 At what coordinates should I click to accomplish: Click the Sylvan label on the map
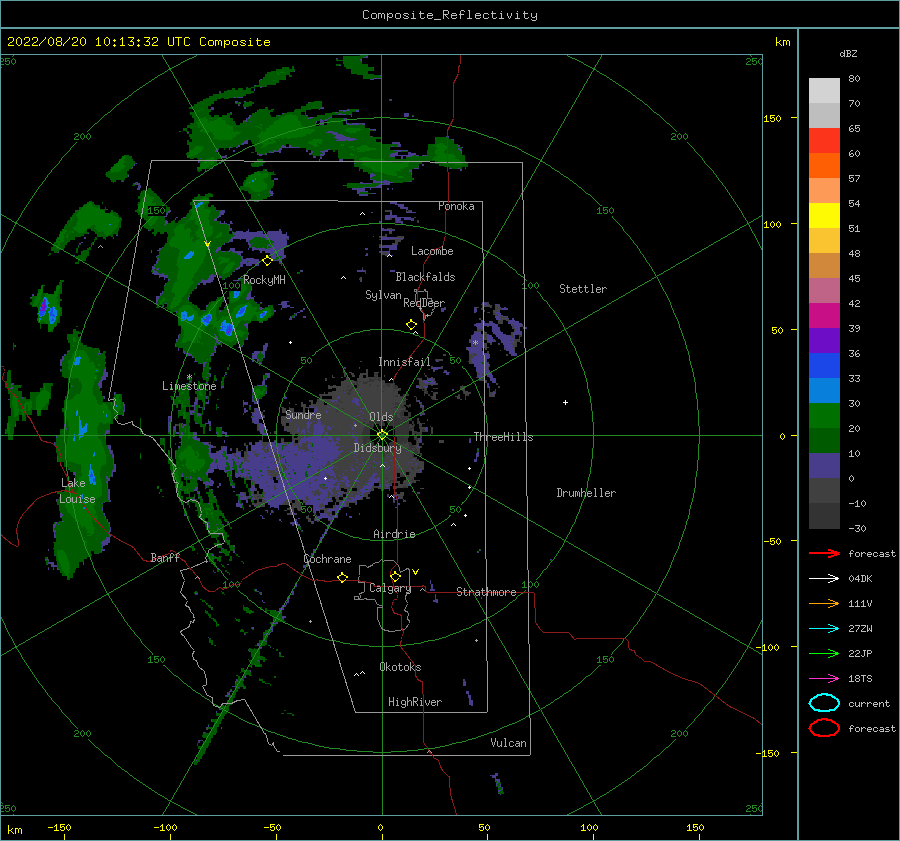pos(383,295)
